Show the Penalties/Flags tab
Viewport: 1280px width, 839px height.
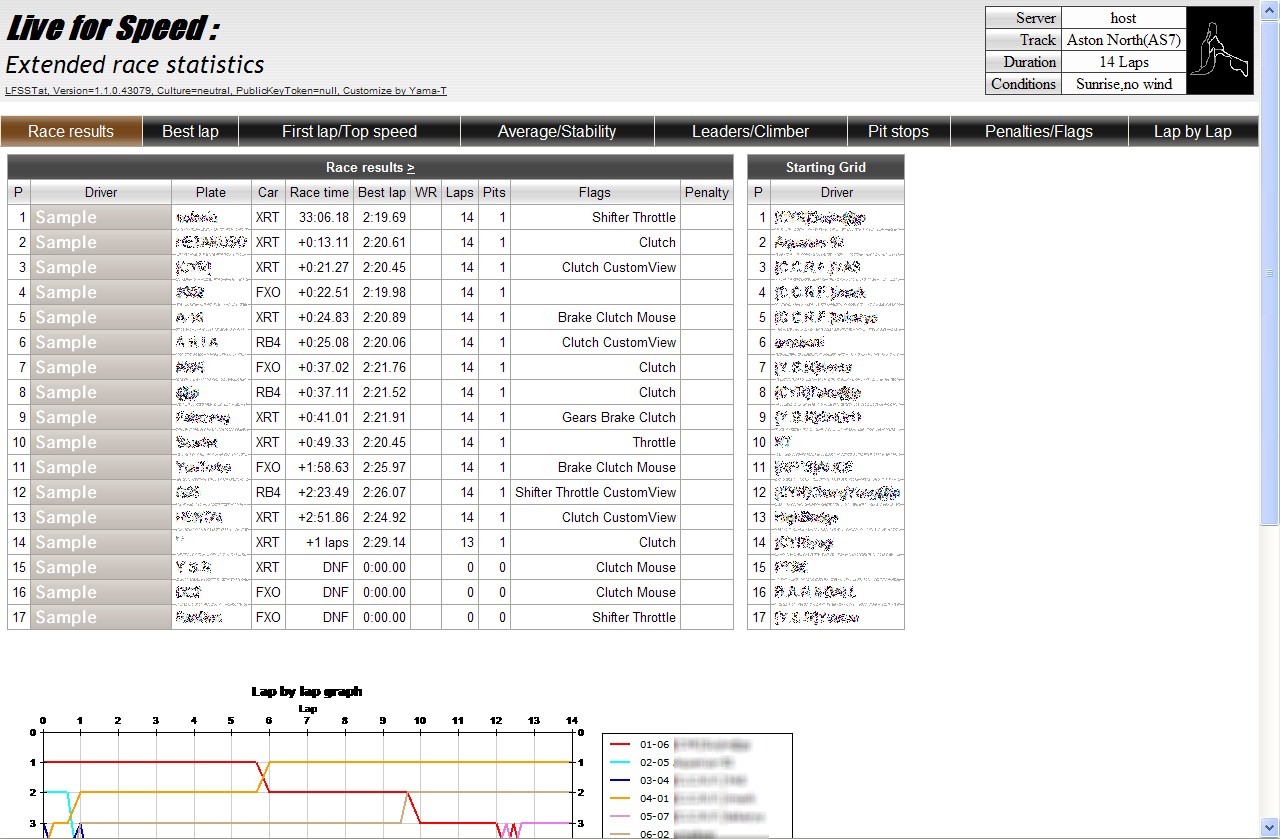(x=1039, y=131)
